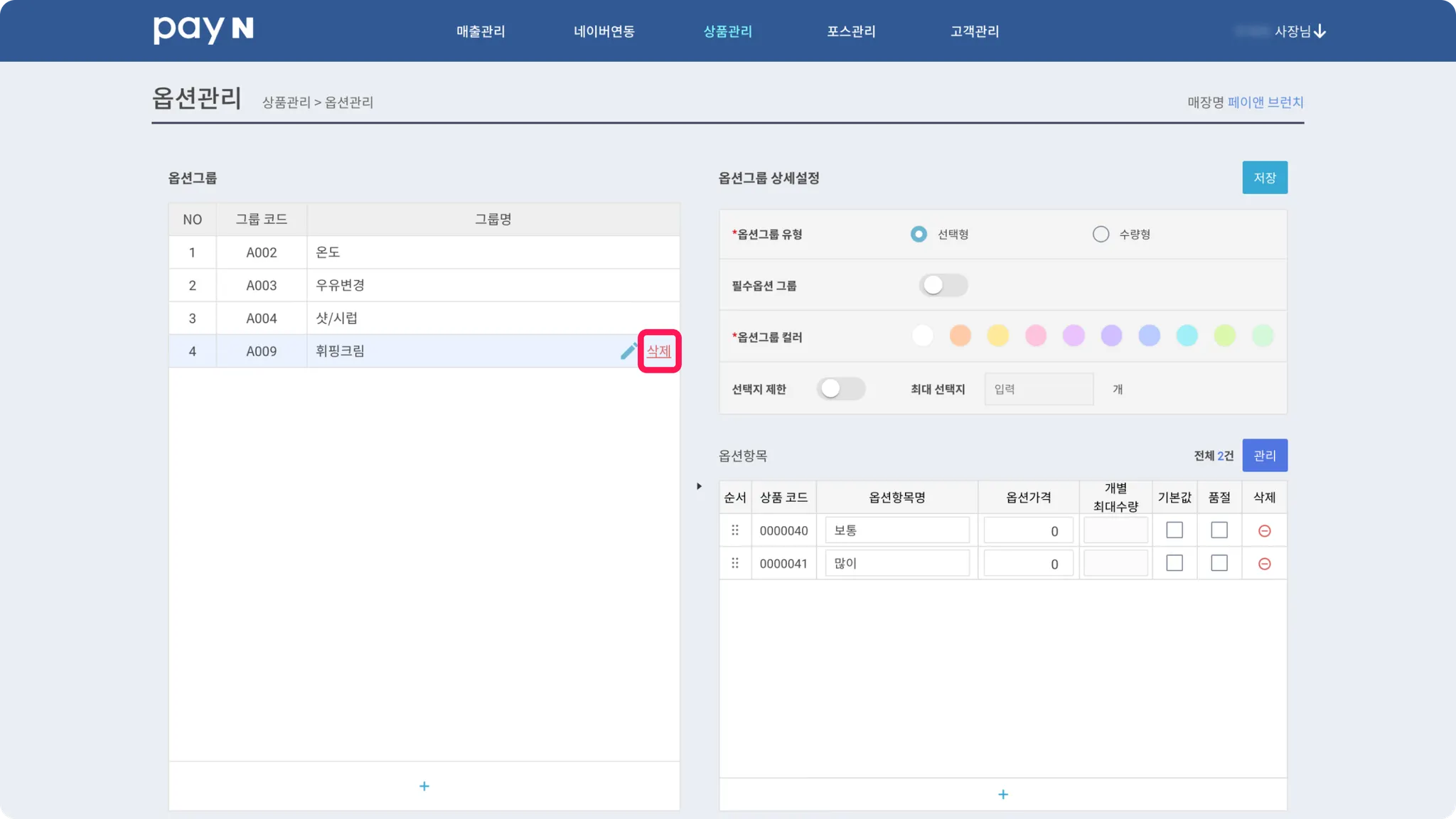Open the 사장님 account dropdown arrow
The image size is (1456, 819).
1320,31
